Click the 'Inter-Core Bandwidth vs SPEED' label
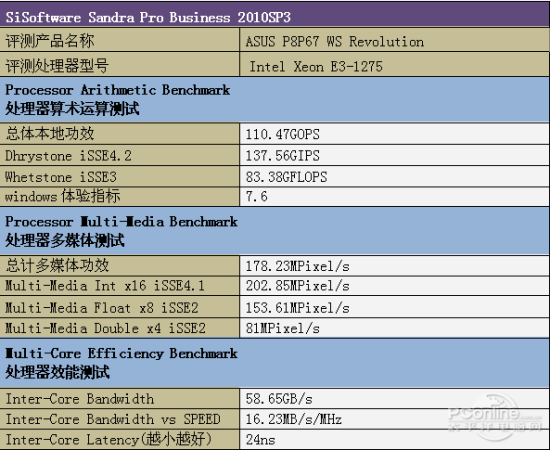Viewport: 550px width, 450px height. point(113,419)
